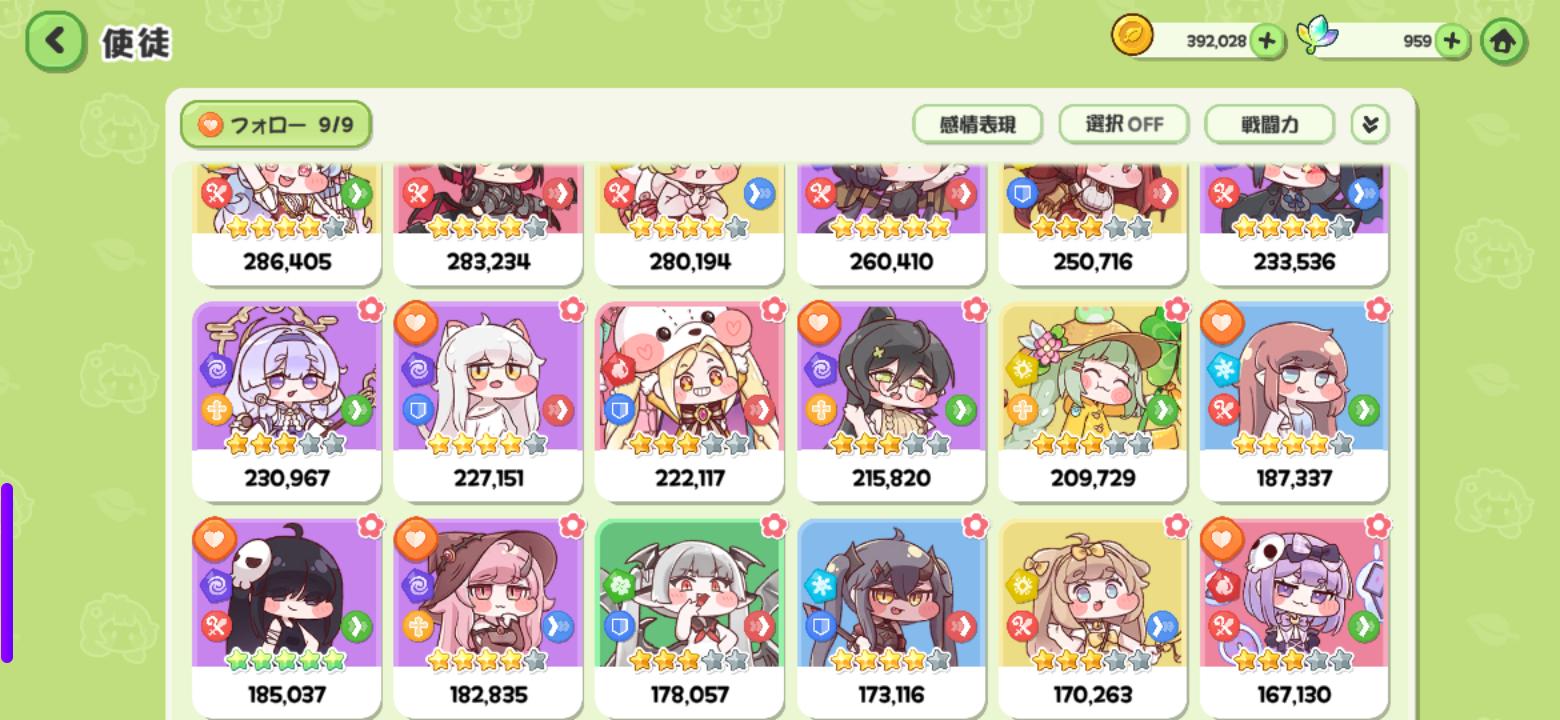Go back using the arrow button
The width and height of the screenshot is (1560, 720).
pos(54,41)
